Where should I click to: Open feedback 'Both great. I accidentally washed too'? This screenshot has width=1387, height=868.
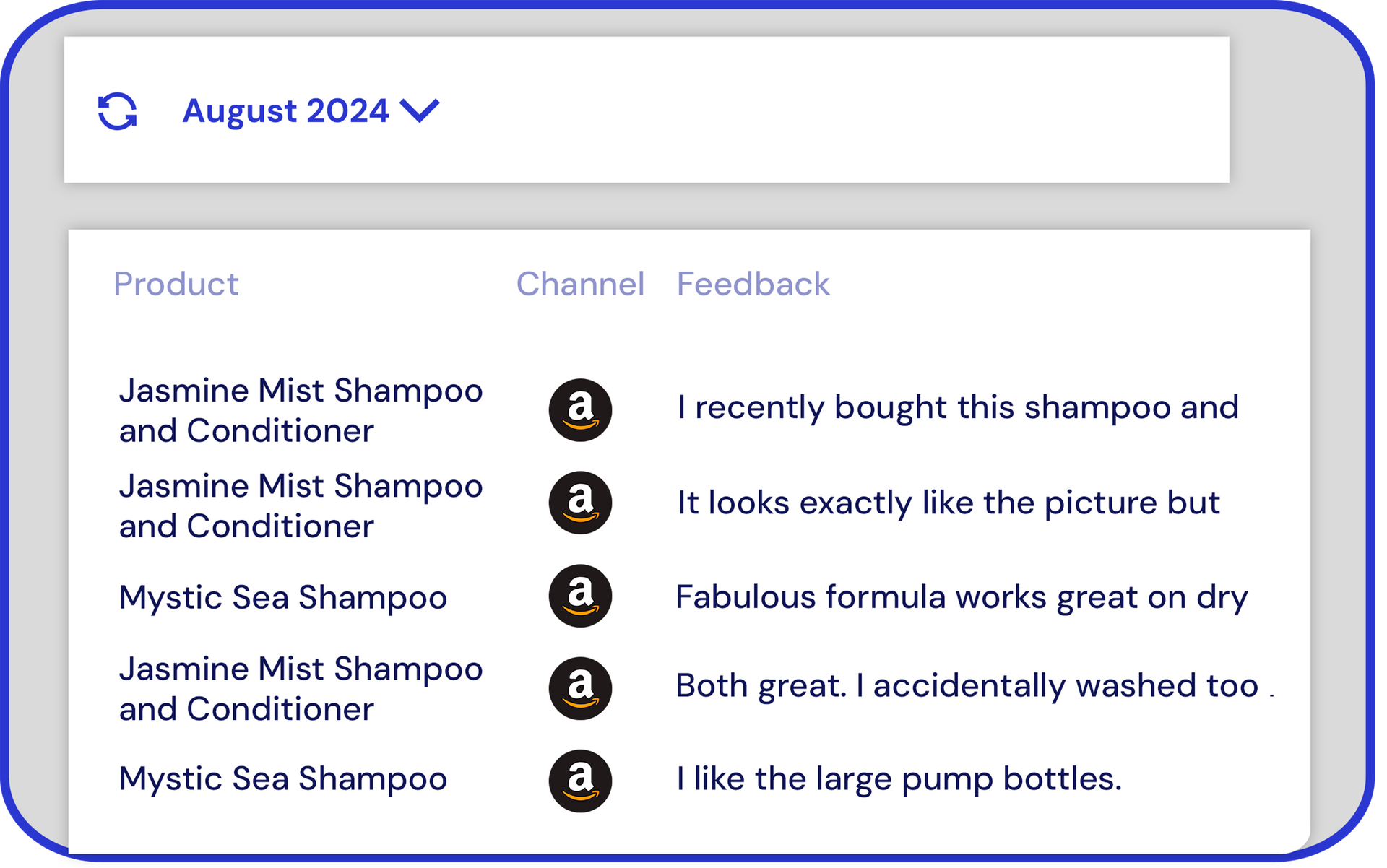pyautogui.click(x=967, y=686)
